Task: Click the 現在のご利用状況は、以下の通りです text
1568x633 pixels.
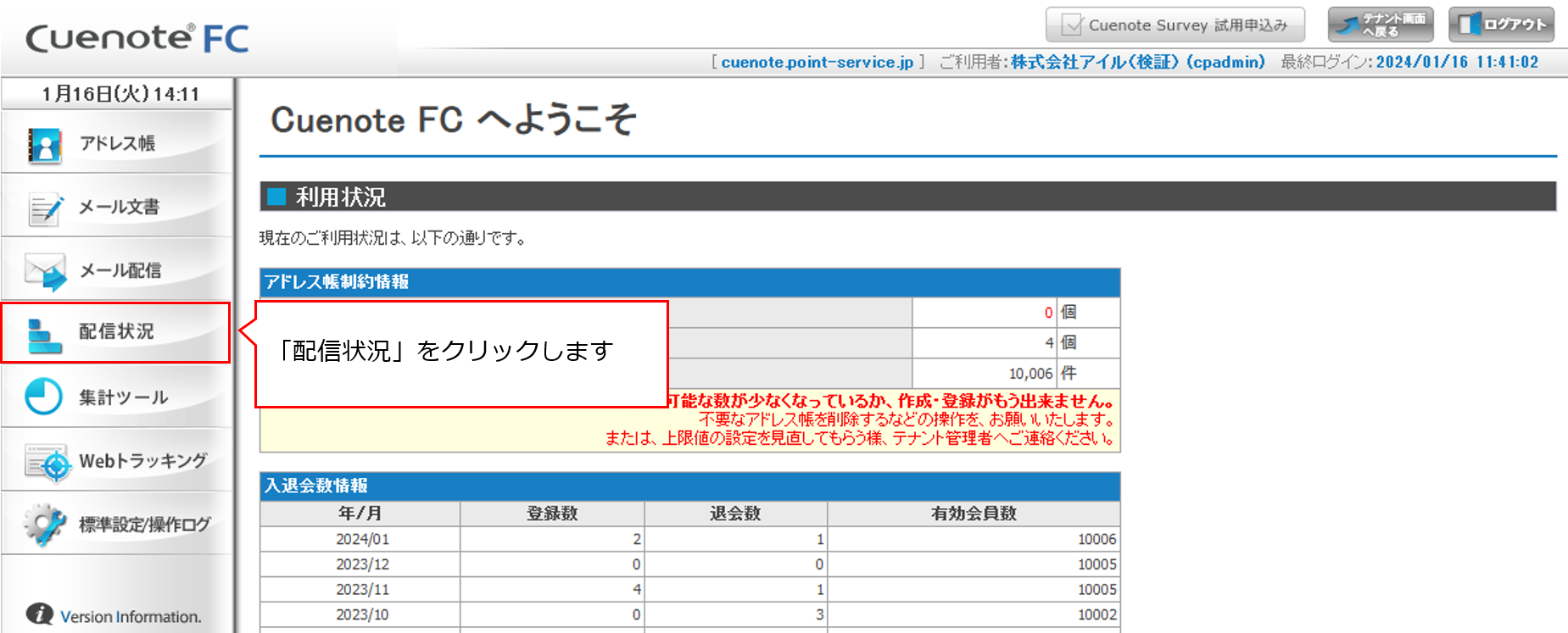Action: tap(392, 238)
